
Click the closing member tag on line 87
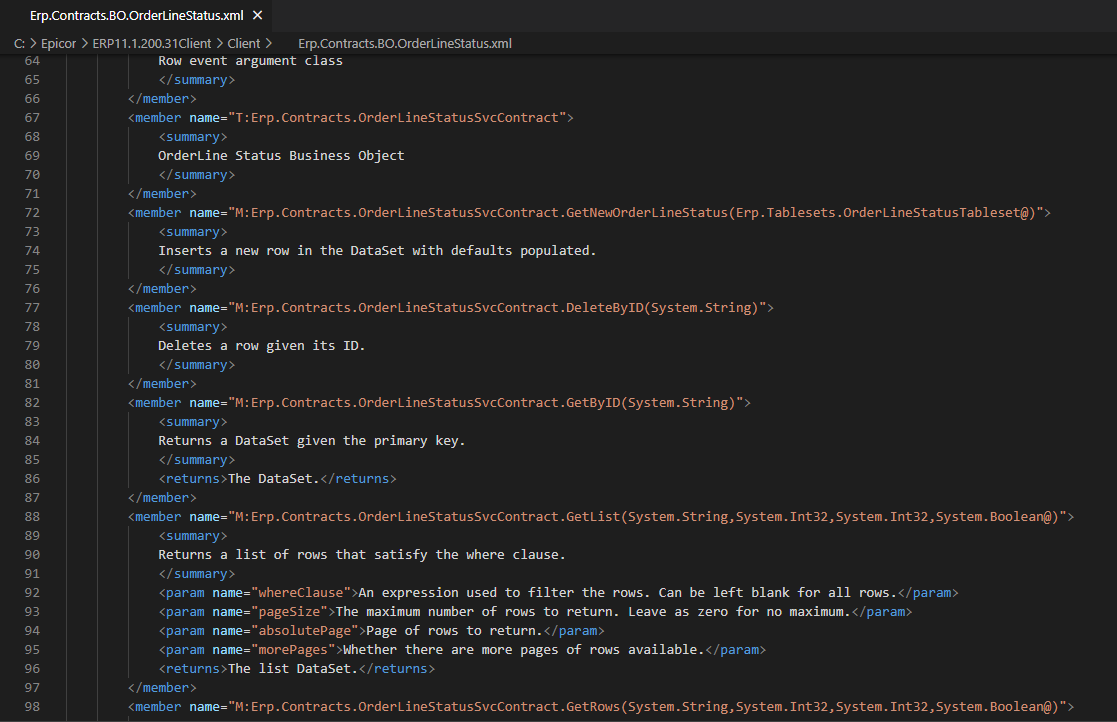(x=162, y=497)
